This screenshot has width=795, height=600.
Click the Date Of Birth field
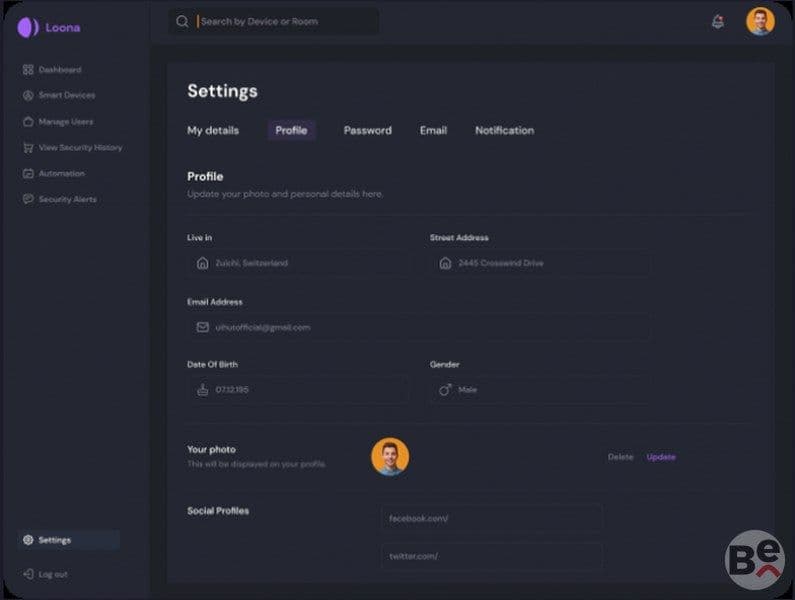pyautogui.click(x=298, y=390)
